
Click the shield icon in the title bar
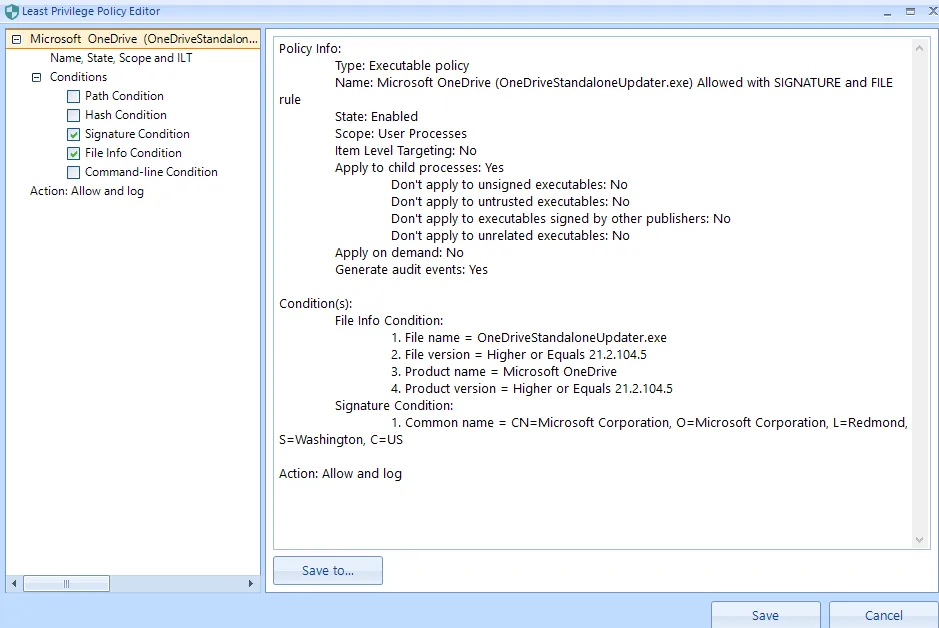[x=11, y=11]
